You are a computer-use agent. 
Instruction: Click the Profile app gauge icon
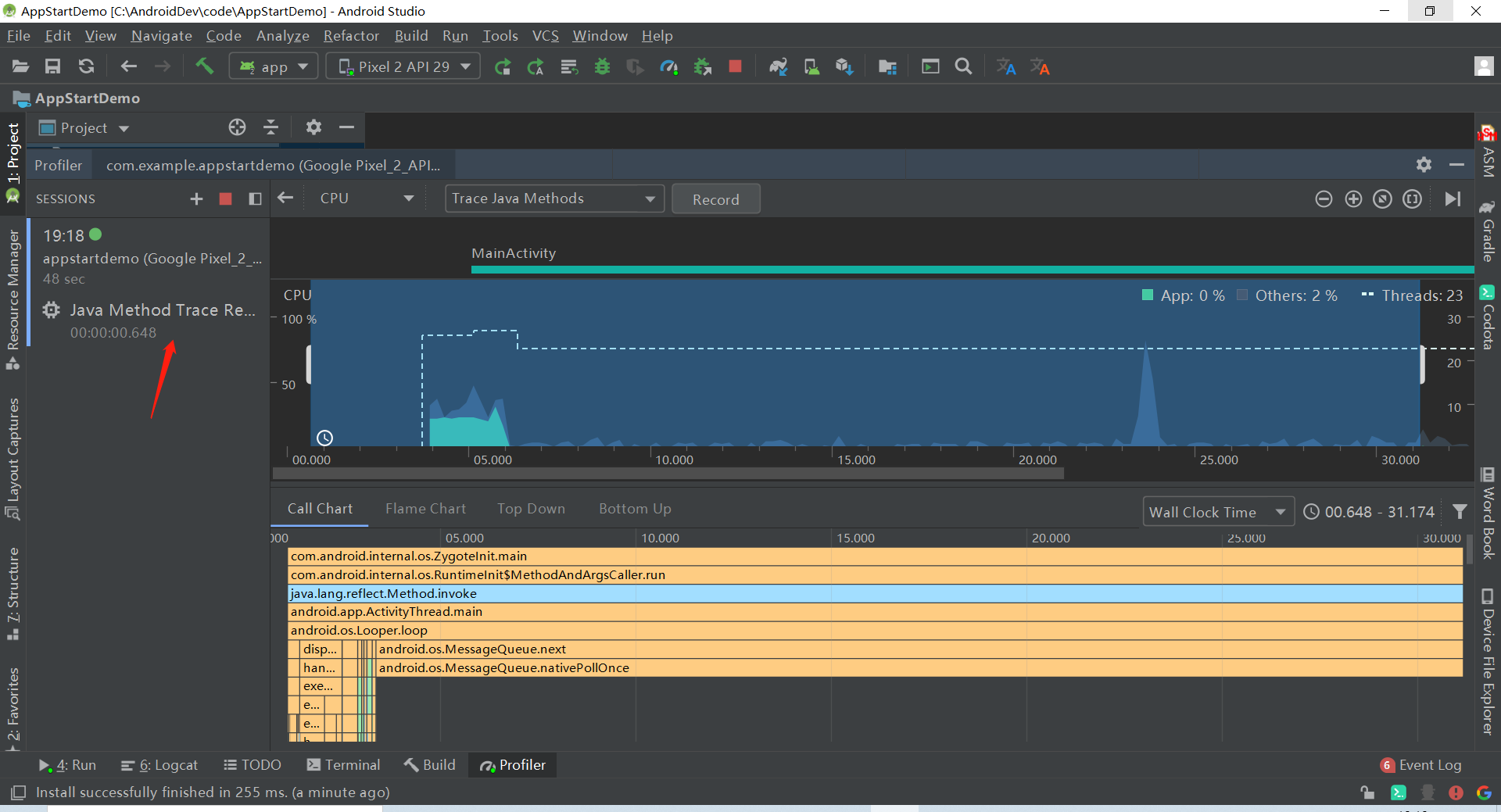pos(668,67)
